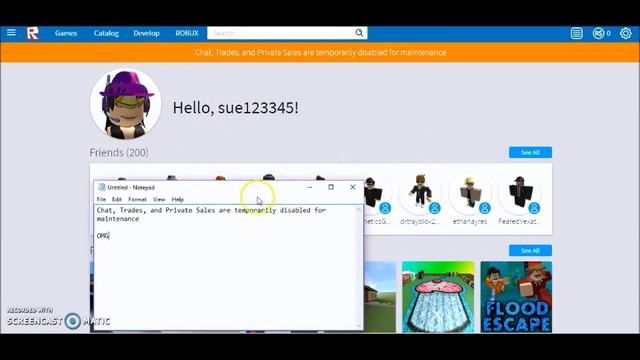Click See All above game thumbnails
640x360 pixels.
(530, 250)
